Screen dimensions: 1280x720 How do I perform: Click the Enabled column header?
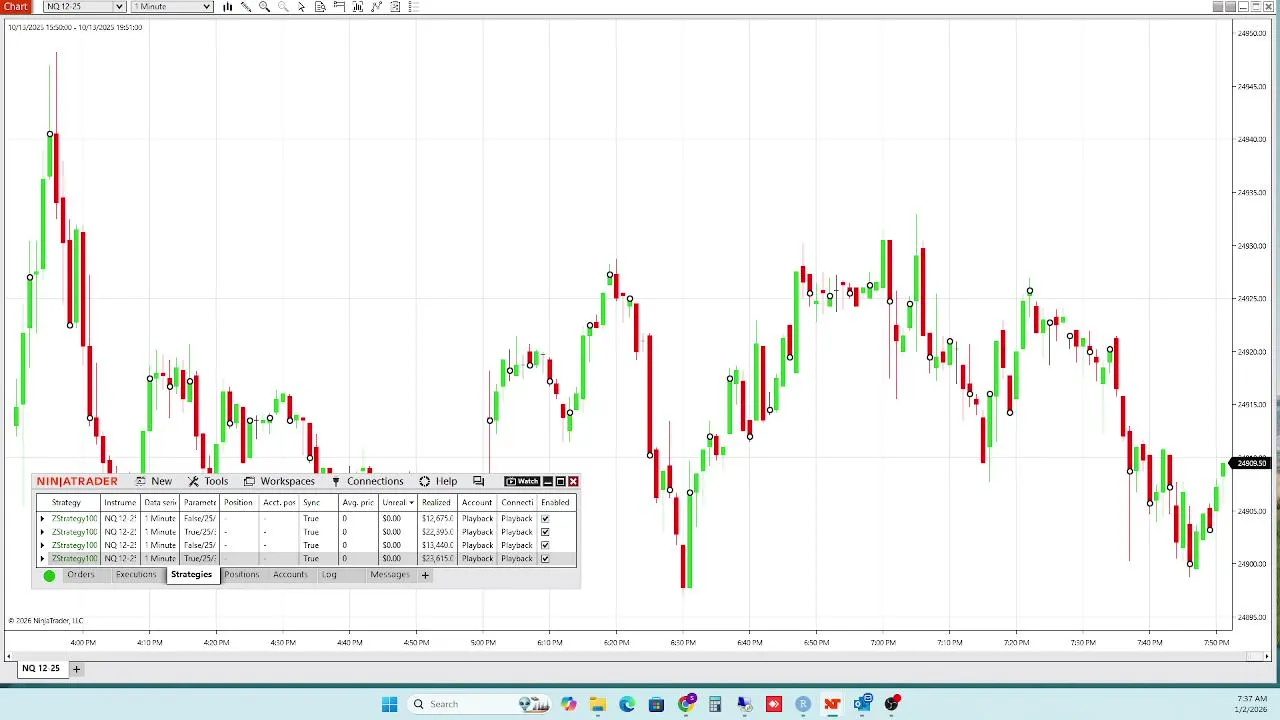pos(555,503)
